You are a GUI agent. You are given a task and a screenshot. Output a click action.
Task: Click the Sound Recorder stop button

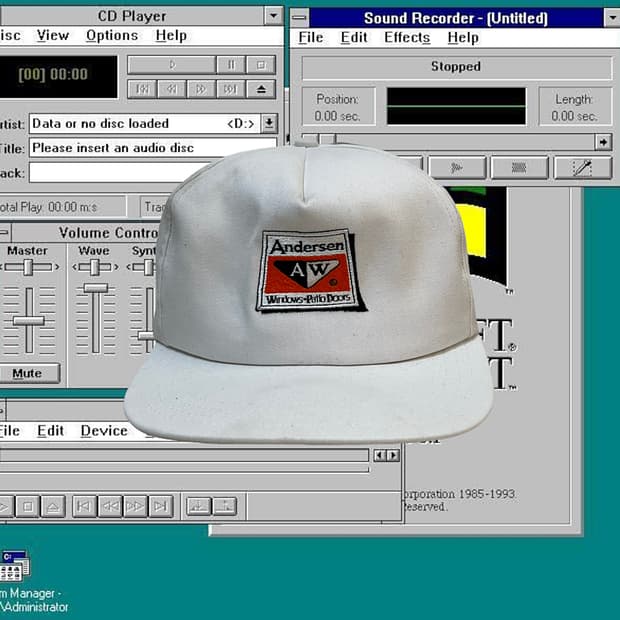519,168
